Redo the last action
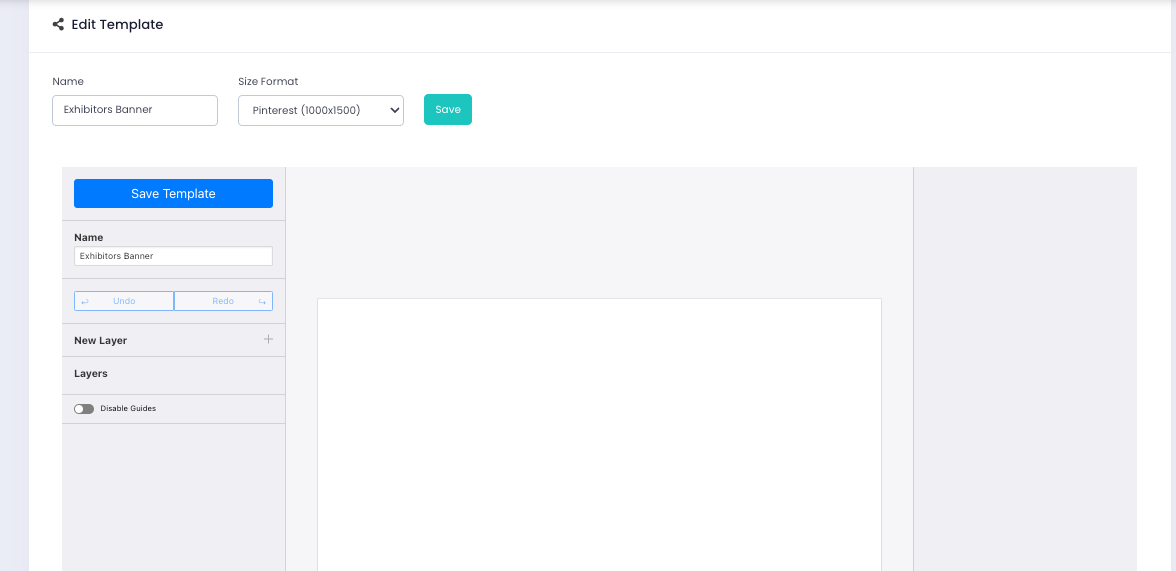Image resolution: width=1176 pixels, height=571 pixels. 223,301
